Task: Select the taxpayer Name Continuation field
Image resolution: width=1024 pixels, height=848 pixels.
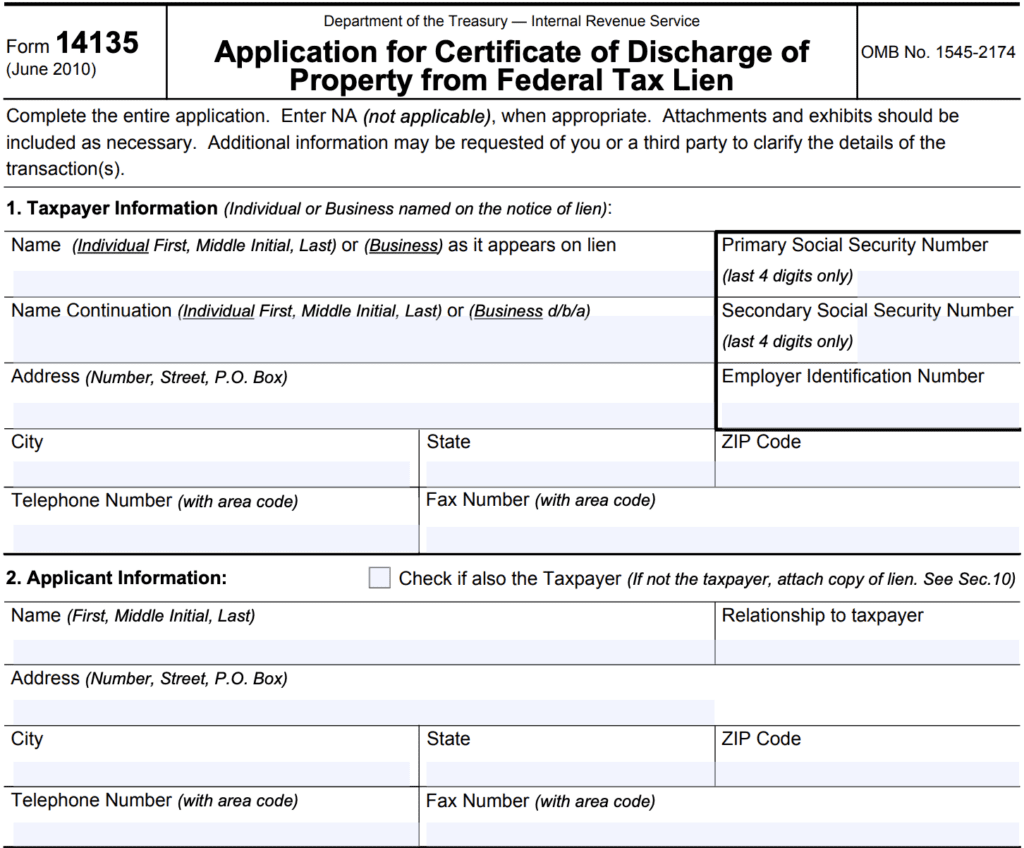Action: [362, 344]
